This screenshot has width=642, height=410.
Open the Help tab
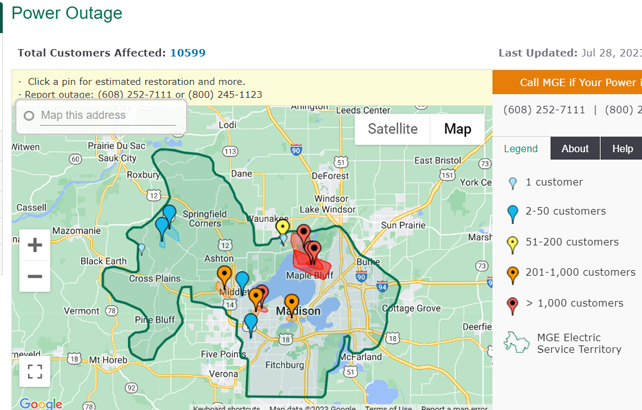coord(622,149)
